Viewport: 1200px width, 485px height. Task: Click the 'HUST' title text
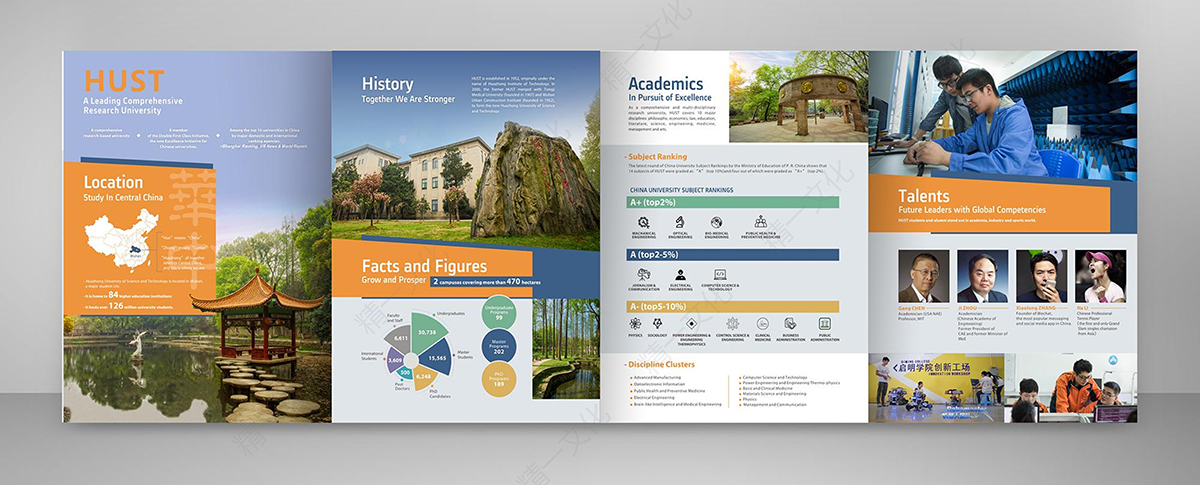click(123, 81)
